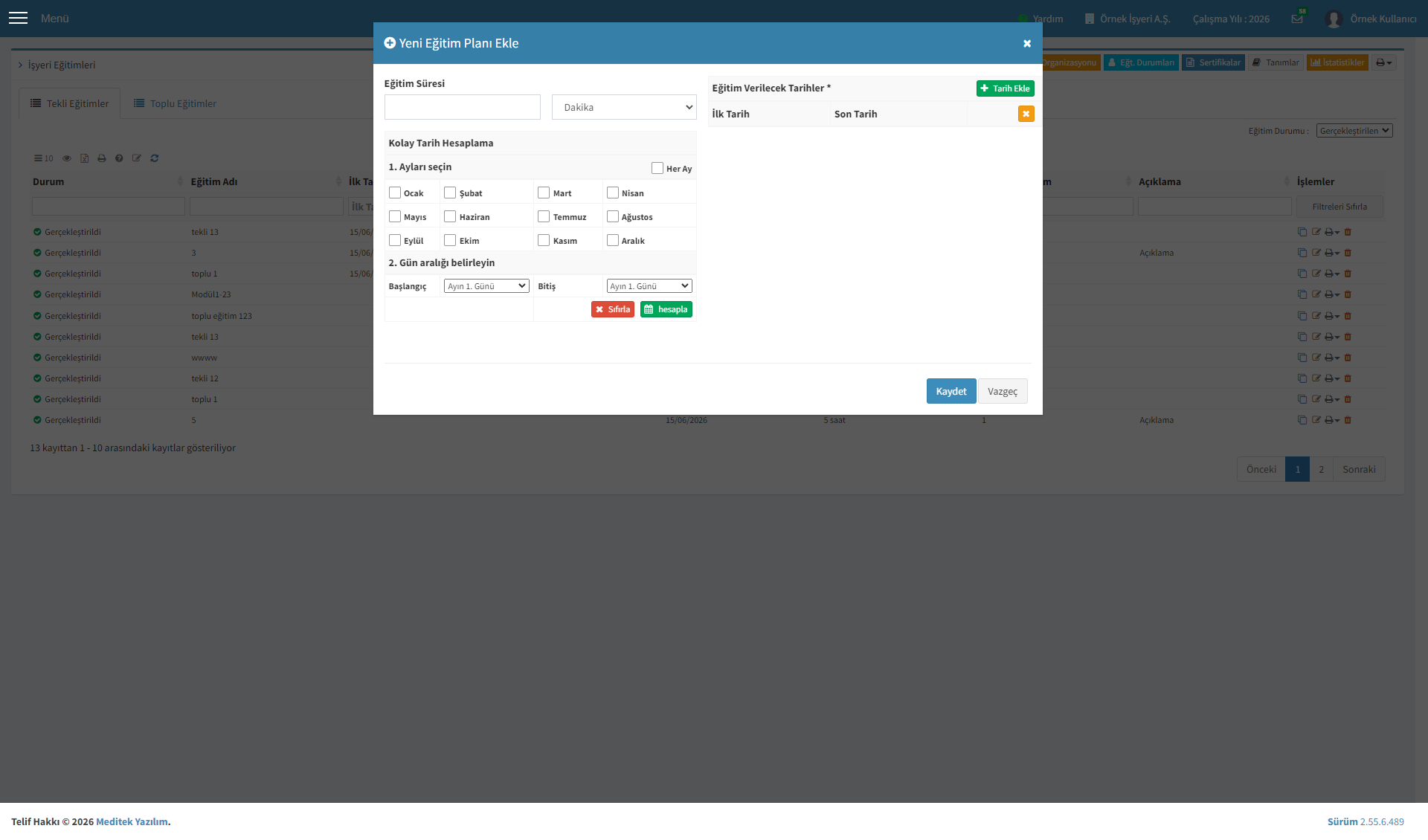Open the hamburger Menü icon
The height and width of the screenshot is (840, 1428).
(x=18, y=18)
